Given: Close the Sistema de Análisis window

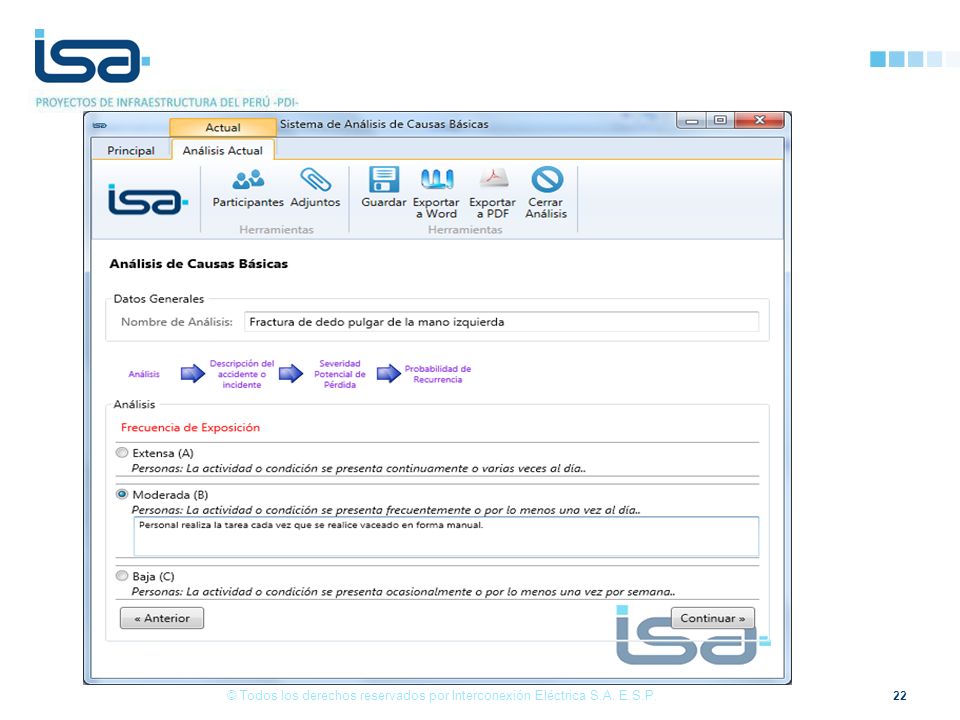Looking at the screenshot, I should click(759, 121).
